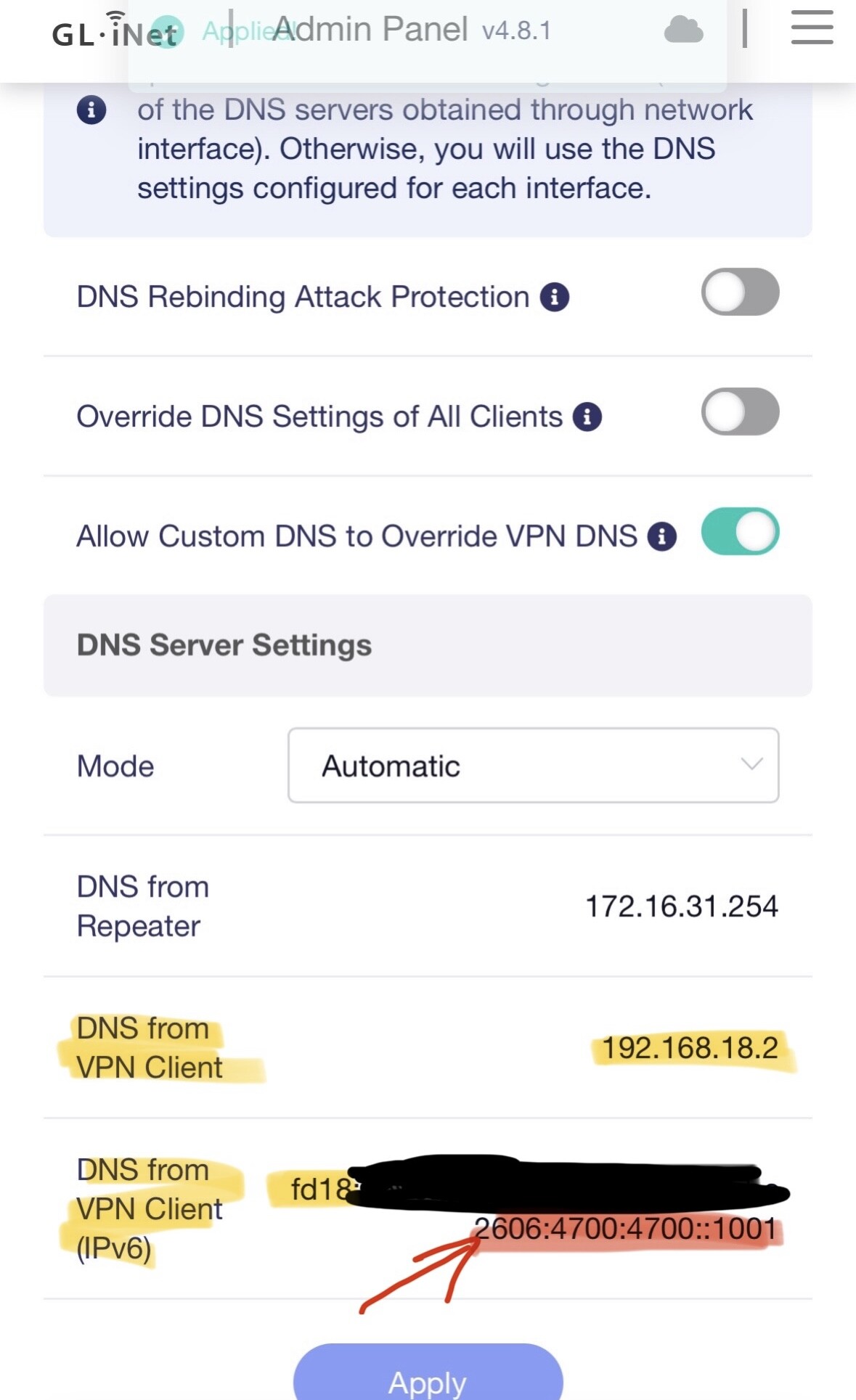Click the v4.8.1 version label
The image size is (856, 1400).
(516, 31)
